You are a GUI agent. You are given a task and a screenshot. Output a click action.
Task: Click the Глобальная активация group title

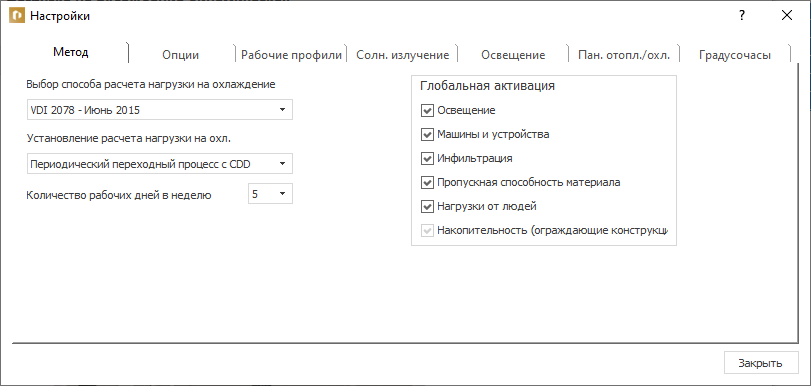487,86
